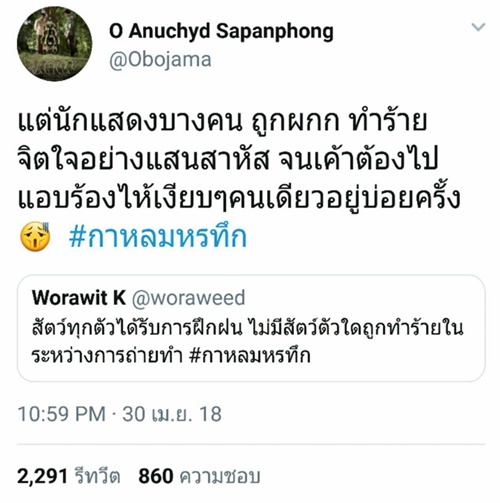
Task: Click the likes count number 860
Action: 156,476
